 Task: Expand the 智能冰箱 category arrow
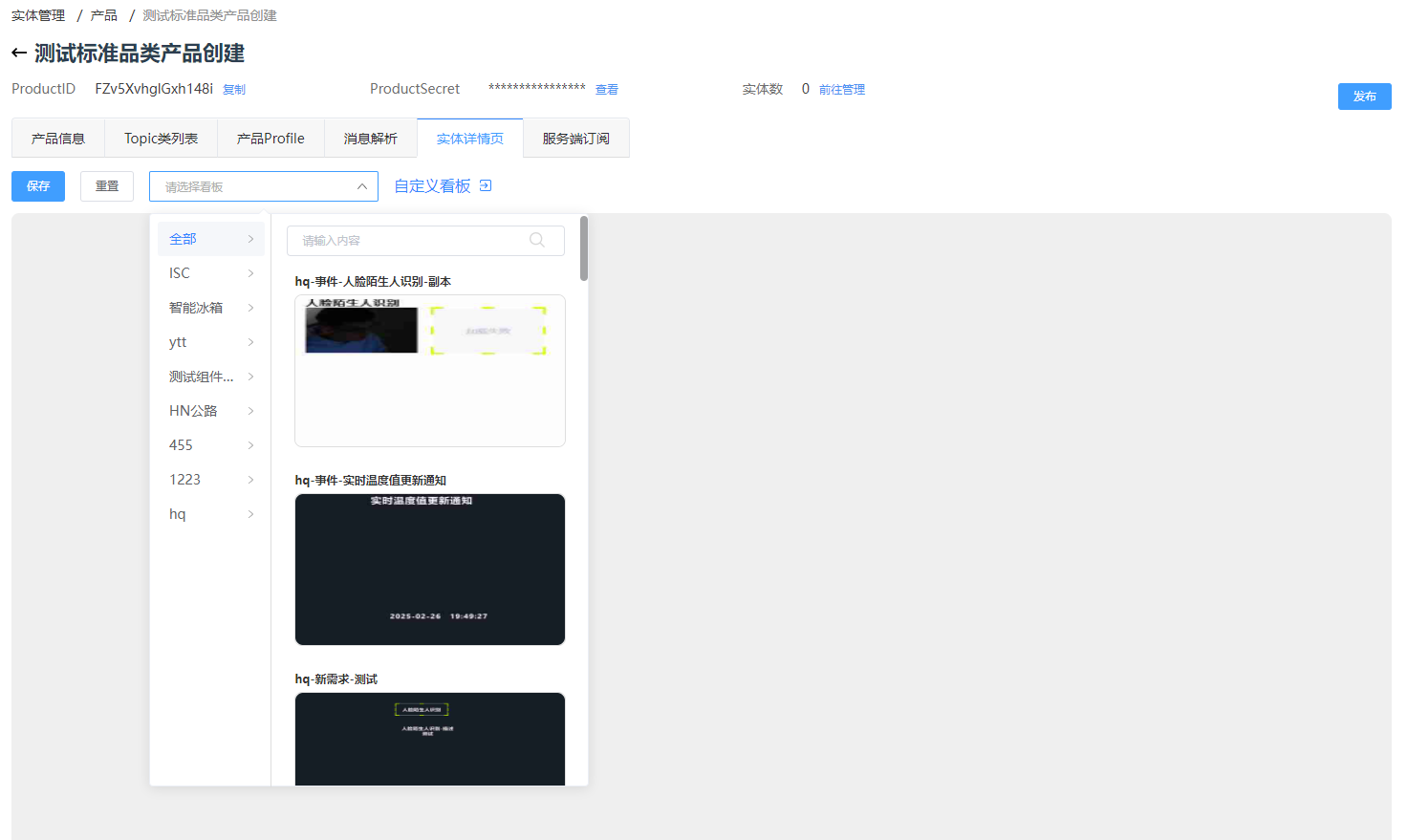[x=250, y=308]
